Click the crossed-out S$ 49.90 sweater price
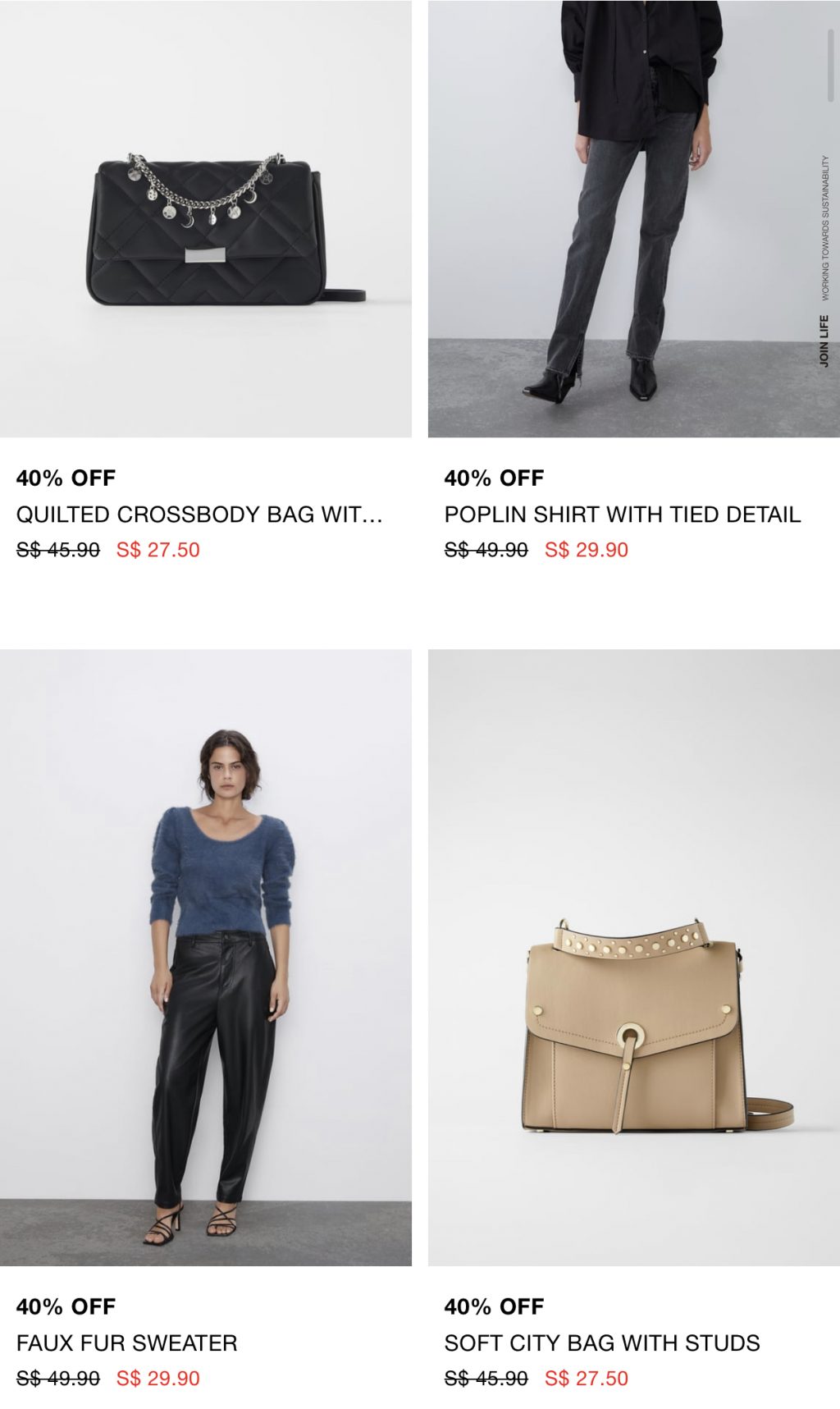The height and width of the screenshot is (1409, 840). 58,1379
